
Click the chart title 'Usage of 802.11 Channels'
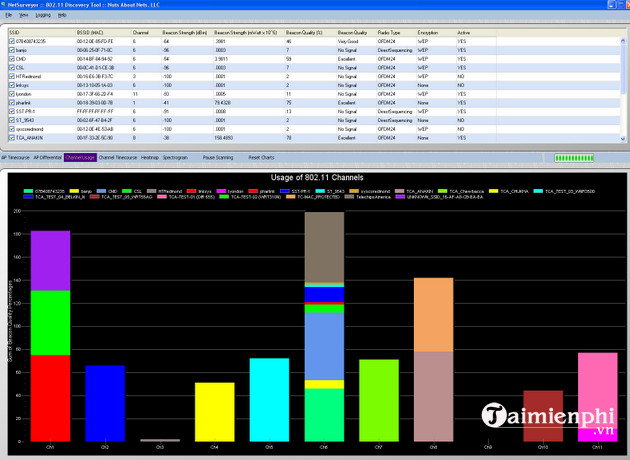pyautogui.click(x=317, y=178)
